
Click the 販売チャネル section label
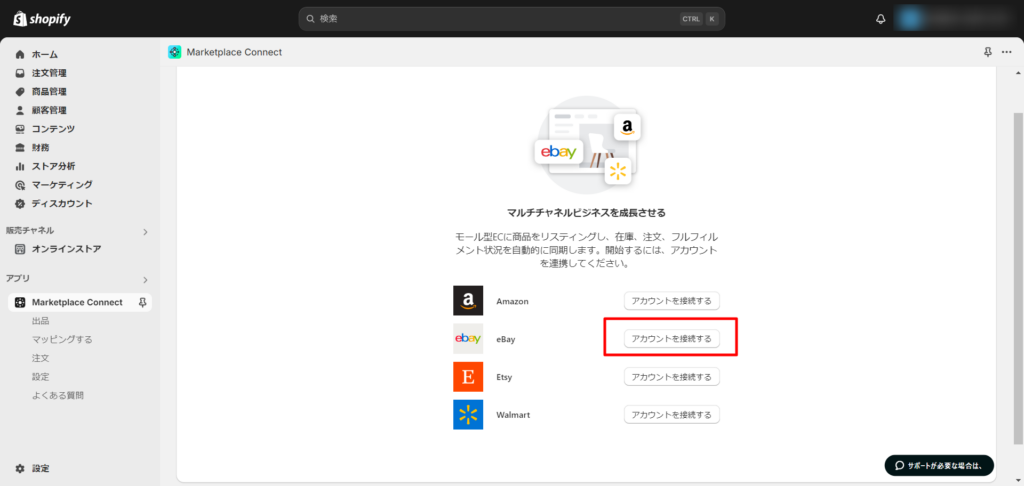coord(30,231)
